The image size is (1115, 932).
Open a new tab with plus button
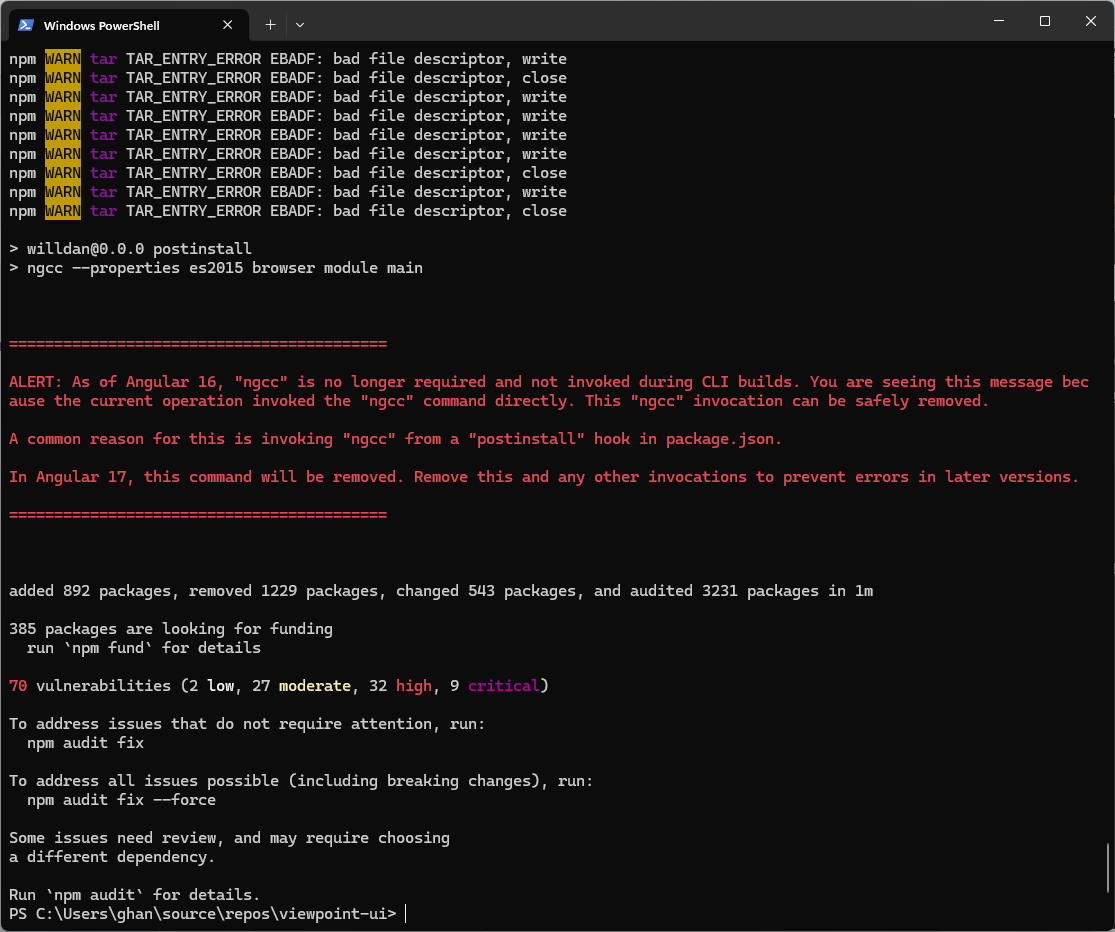(270, 25)
